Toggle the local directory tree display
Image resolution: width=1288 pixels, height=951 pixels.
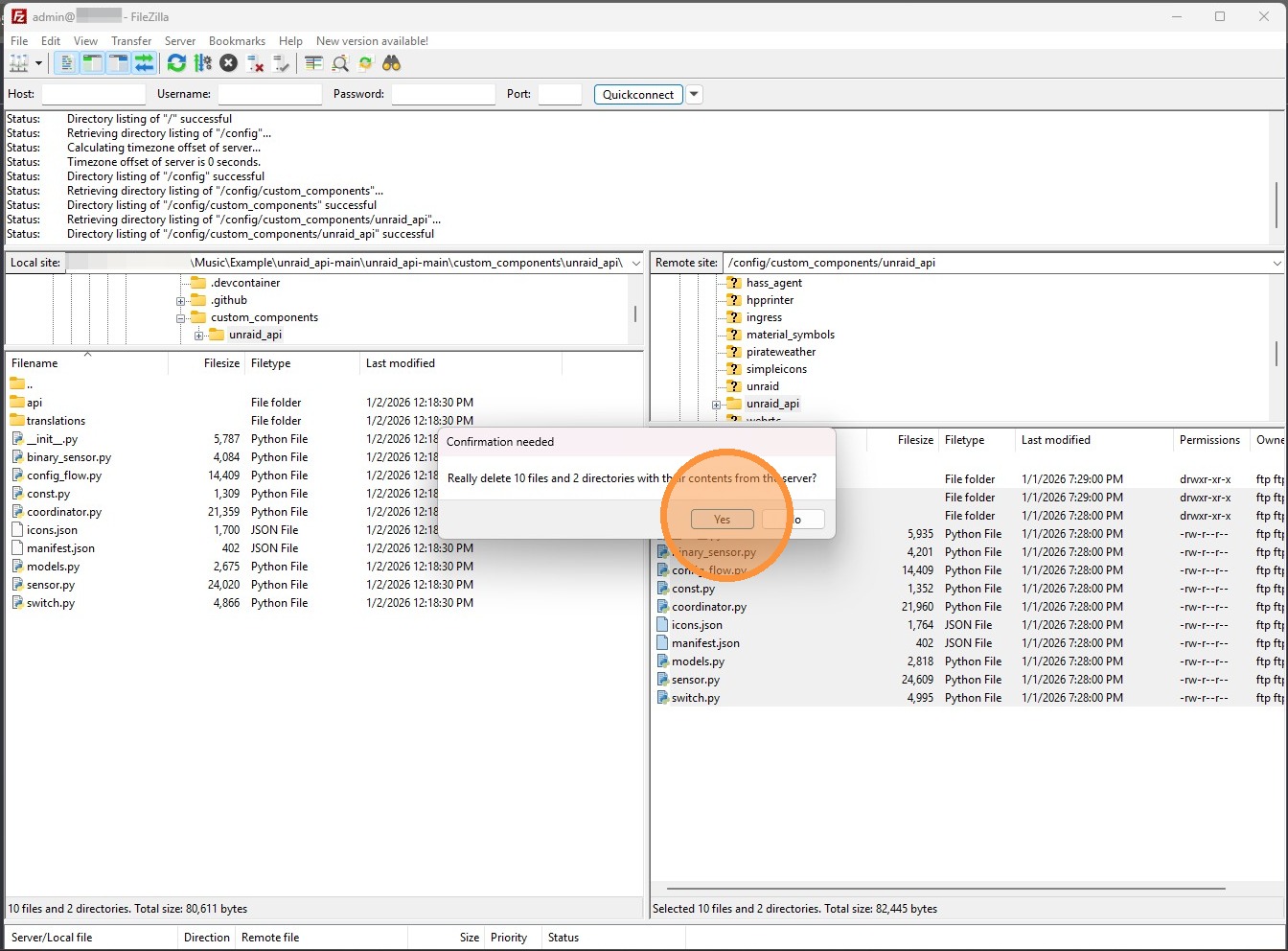(x=92, y=63)
